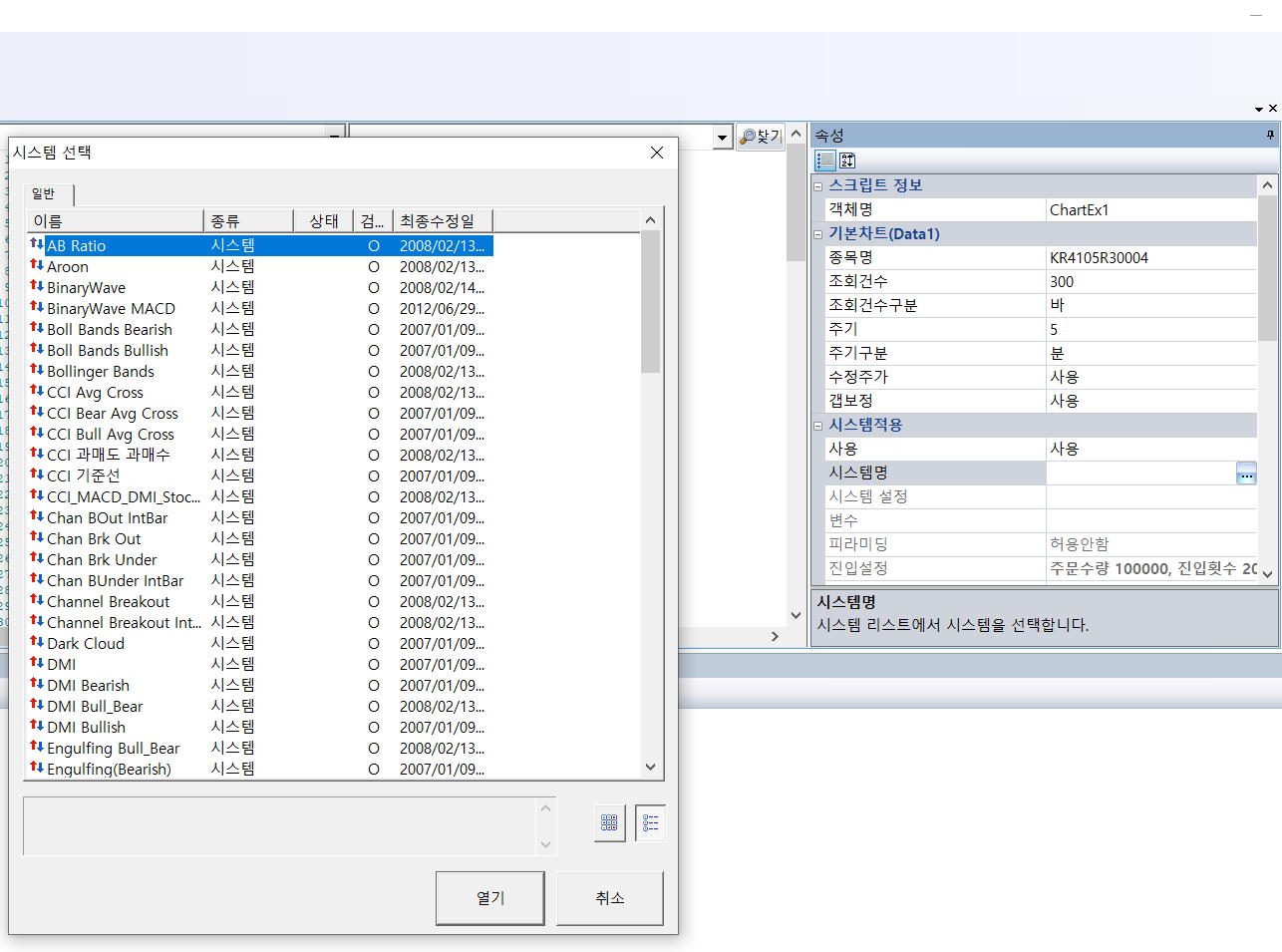
Task: Pin the 속성 properties panel
Action: pos(1270,135)
